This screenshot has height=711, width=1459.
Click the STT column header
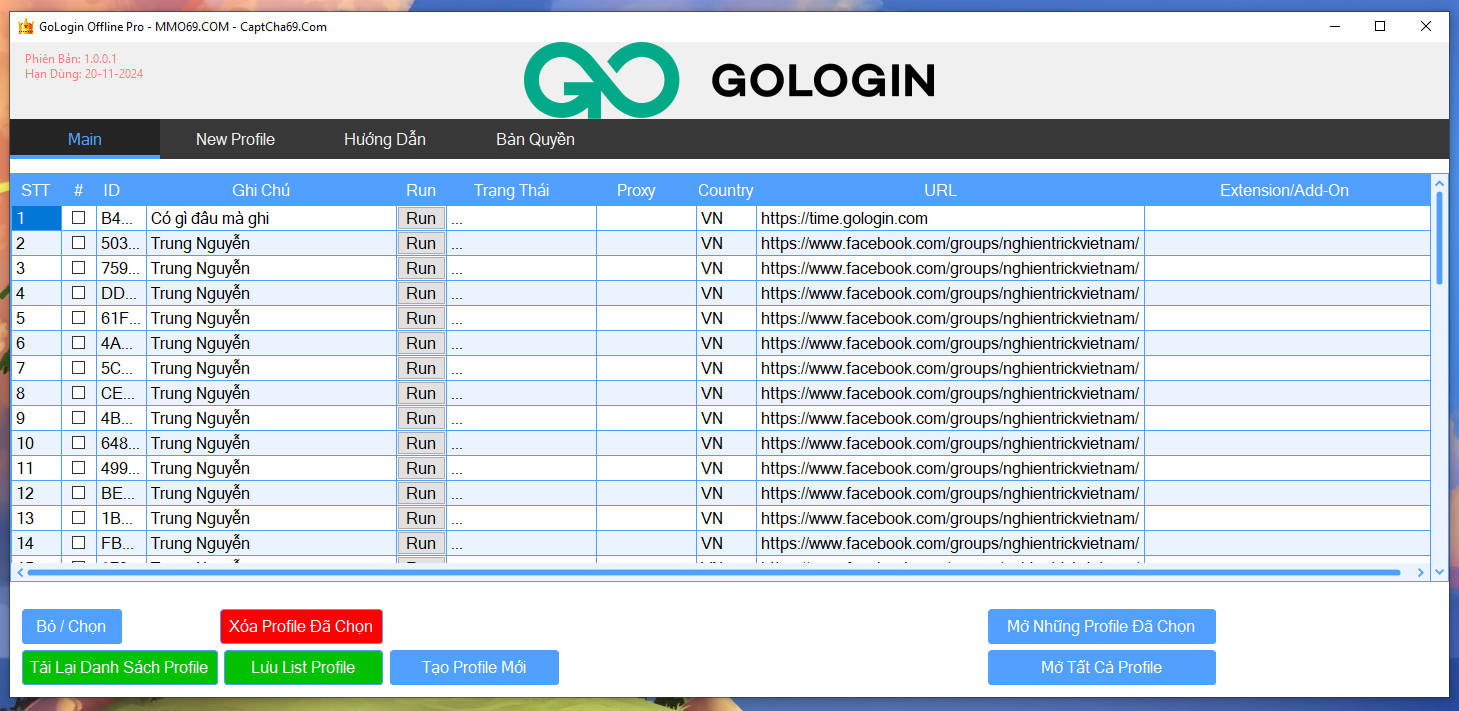(36, 190)
